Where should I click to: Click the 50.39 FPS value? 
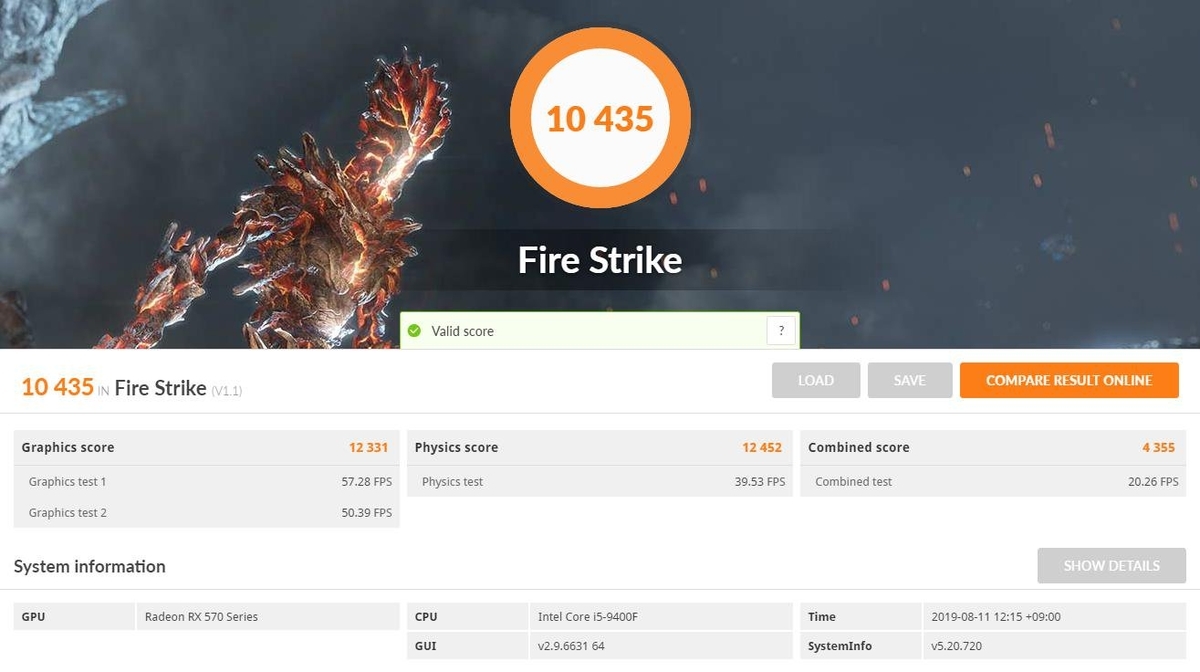tap(366, 512)
